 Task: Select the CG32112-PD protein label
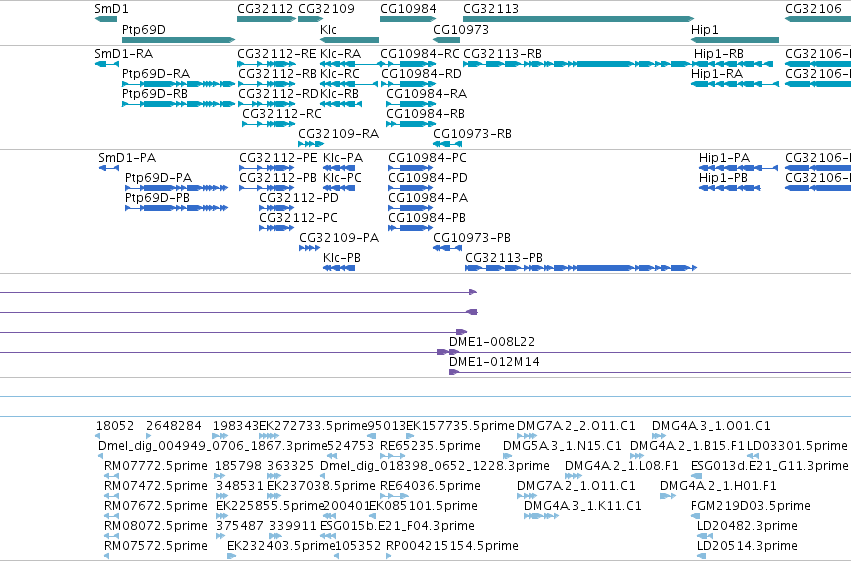click(x=299, y=197)
